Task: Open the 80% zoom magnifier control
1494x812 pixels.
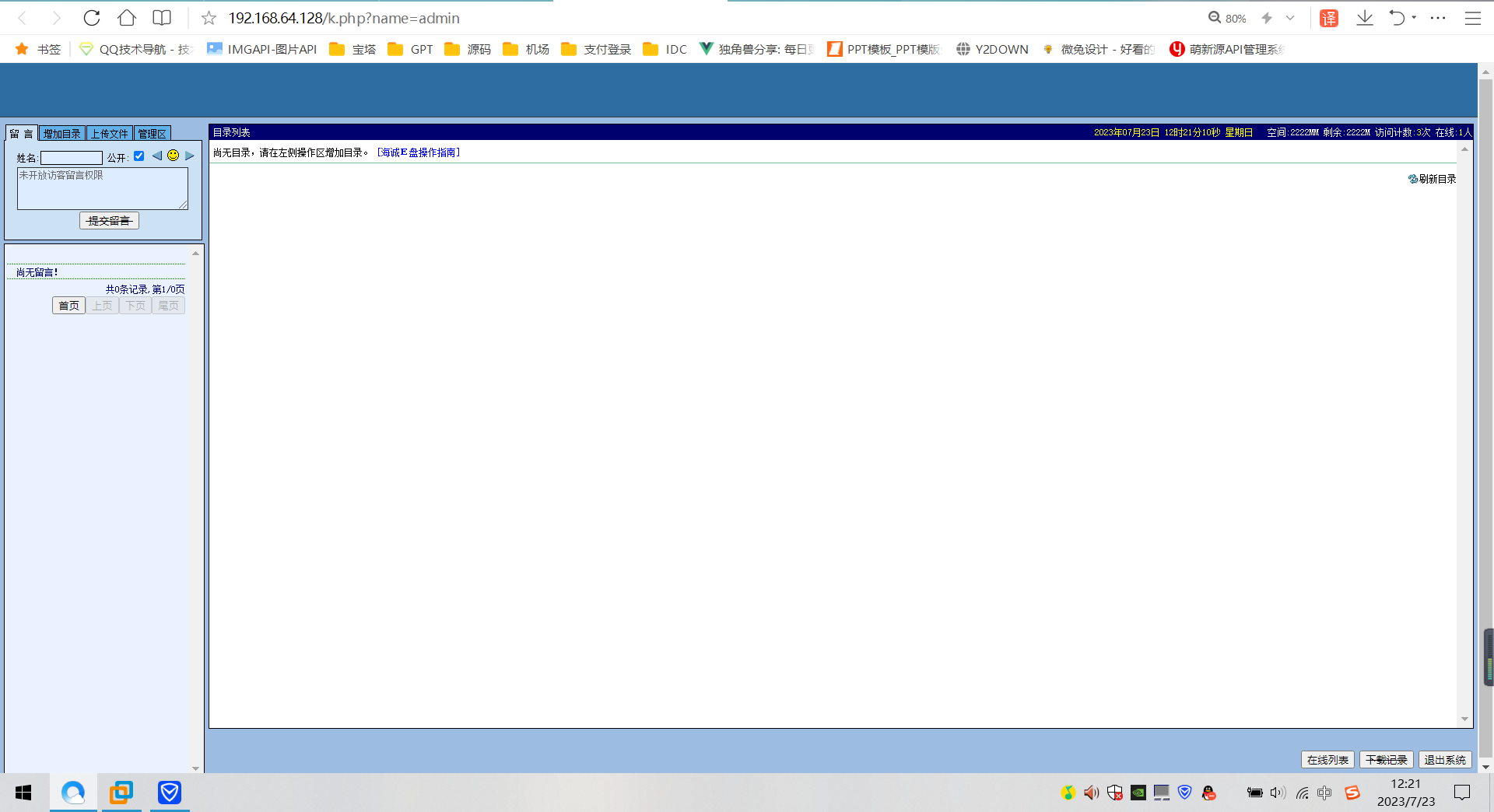Action: 1227,18
